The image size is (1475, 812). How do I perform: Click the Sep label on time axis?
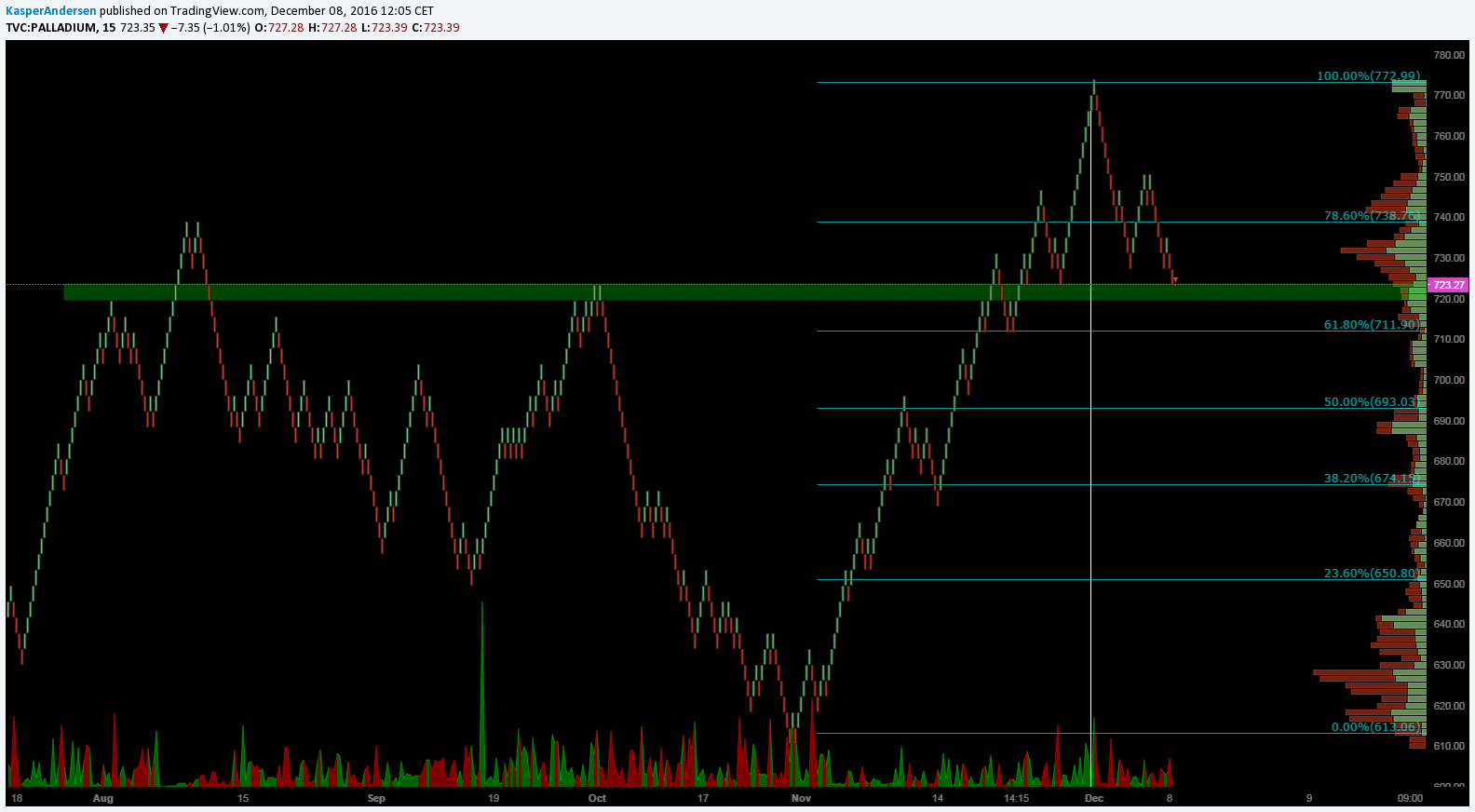click(376, 798)
